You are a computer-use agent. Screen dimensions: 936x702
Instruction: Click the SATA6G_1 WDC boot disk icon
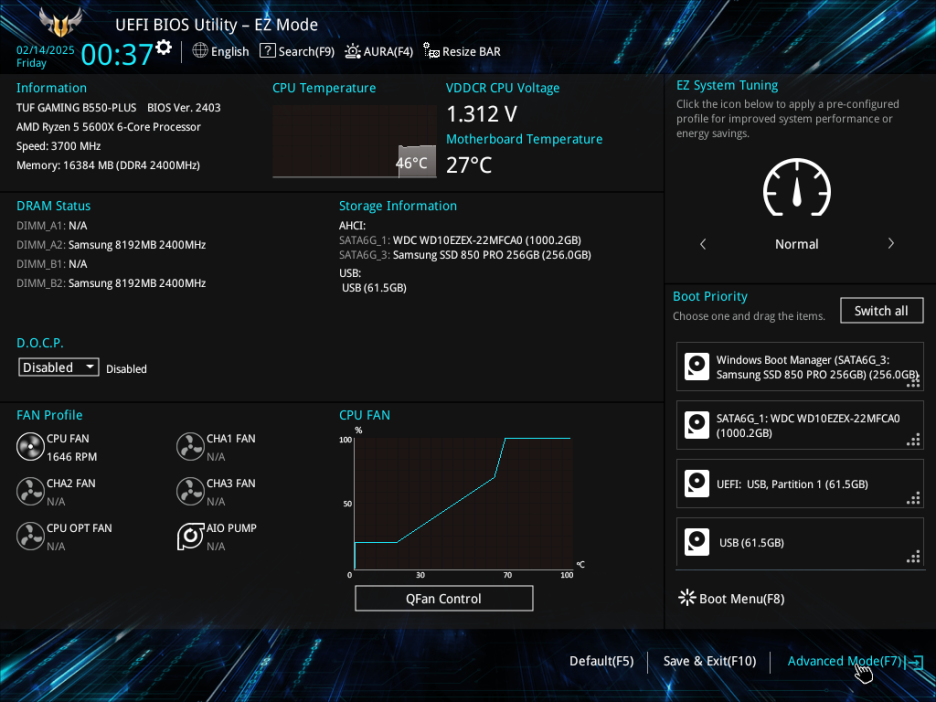coord(697,425)
